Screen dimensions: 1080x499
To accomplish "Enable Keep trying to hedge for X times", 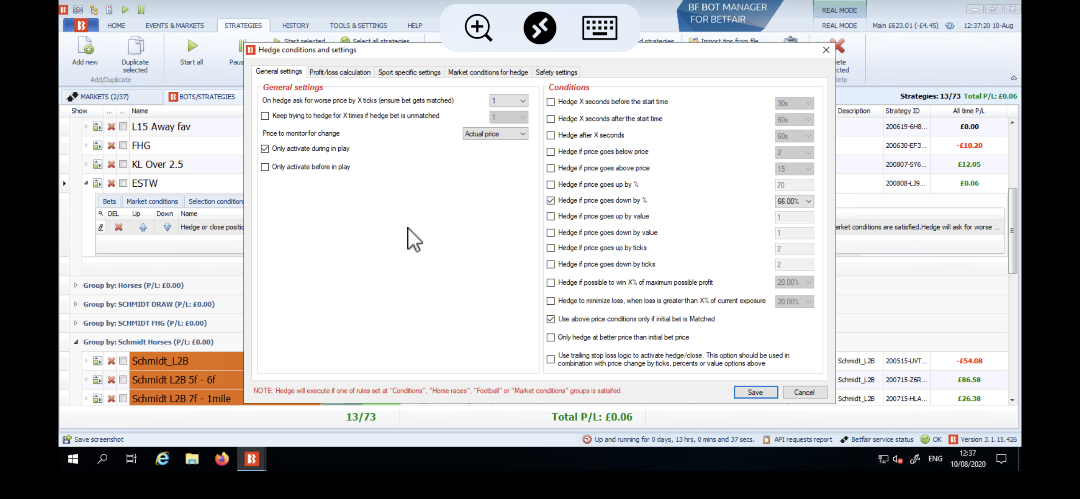I will 265,116.
